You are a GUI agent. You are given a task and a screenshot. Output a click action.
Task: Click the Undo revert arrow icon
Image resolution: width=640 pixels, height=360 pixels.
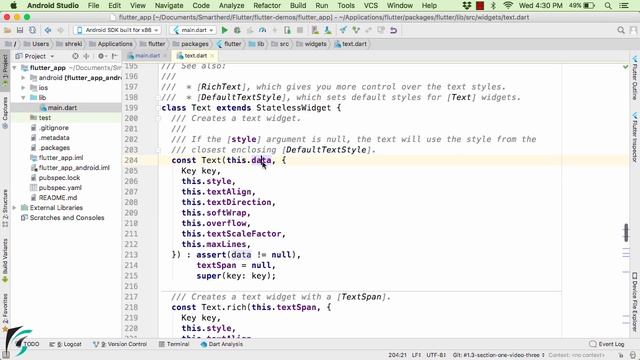[x=393, y=30]
